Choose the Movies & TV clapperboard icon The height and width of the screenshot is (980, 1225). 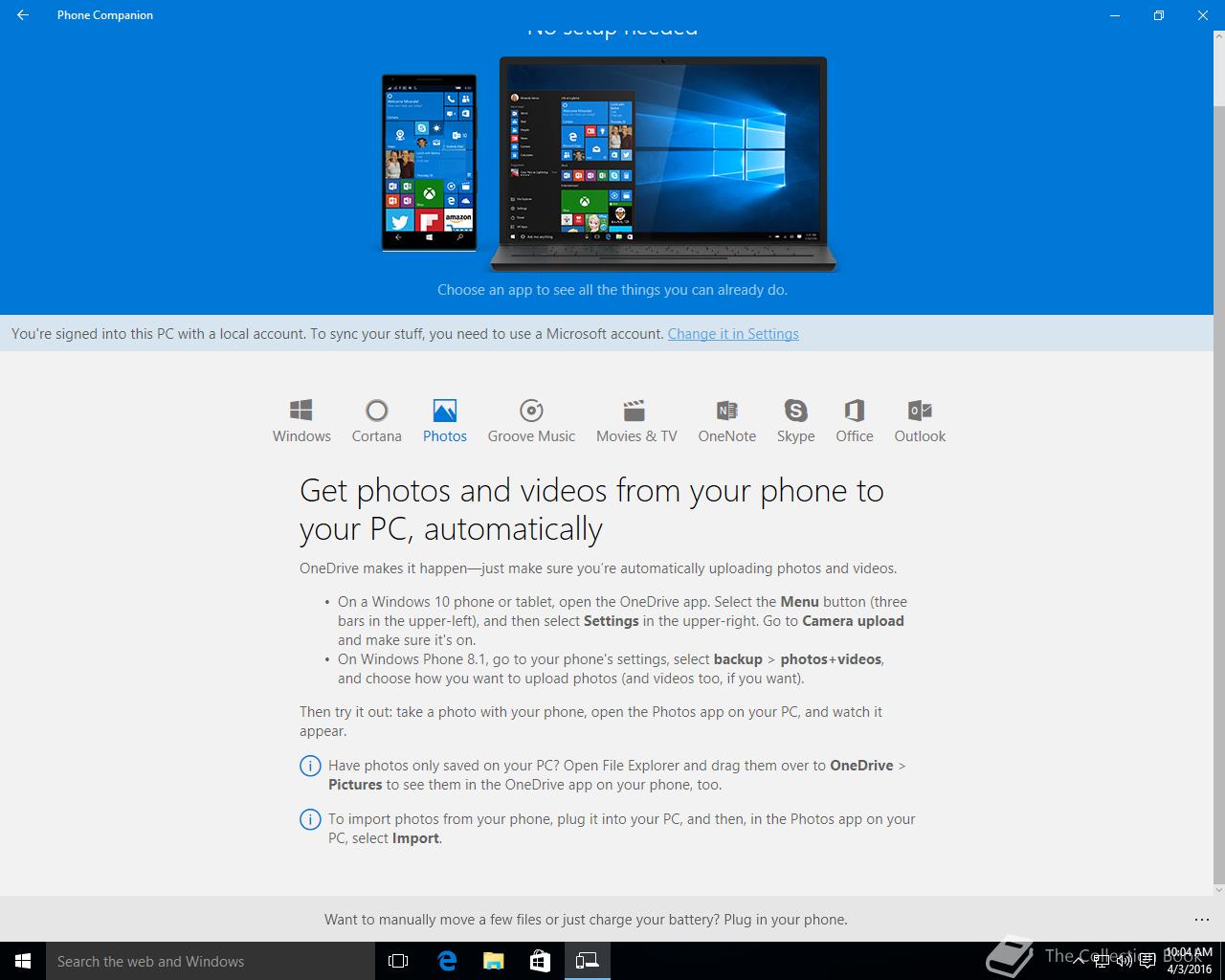634,411
